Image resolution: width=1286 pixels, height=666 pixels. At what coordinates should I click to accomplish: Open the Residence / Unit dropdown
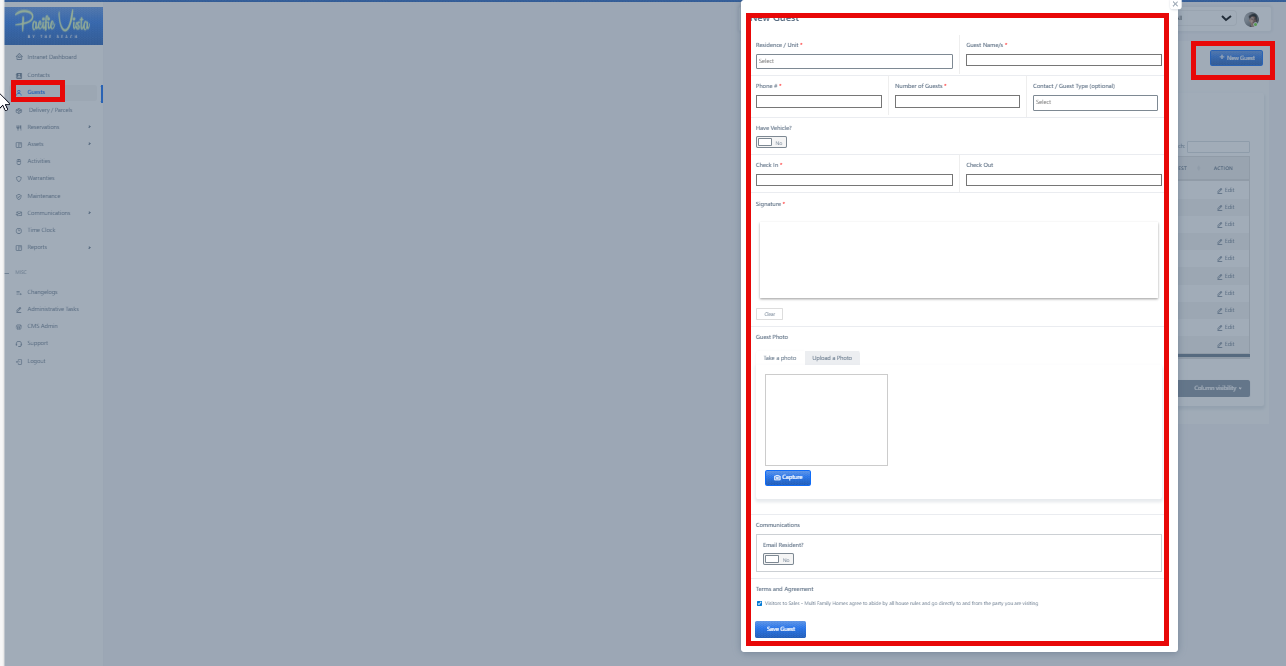(x=854, y=61)
